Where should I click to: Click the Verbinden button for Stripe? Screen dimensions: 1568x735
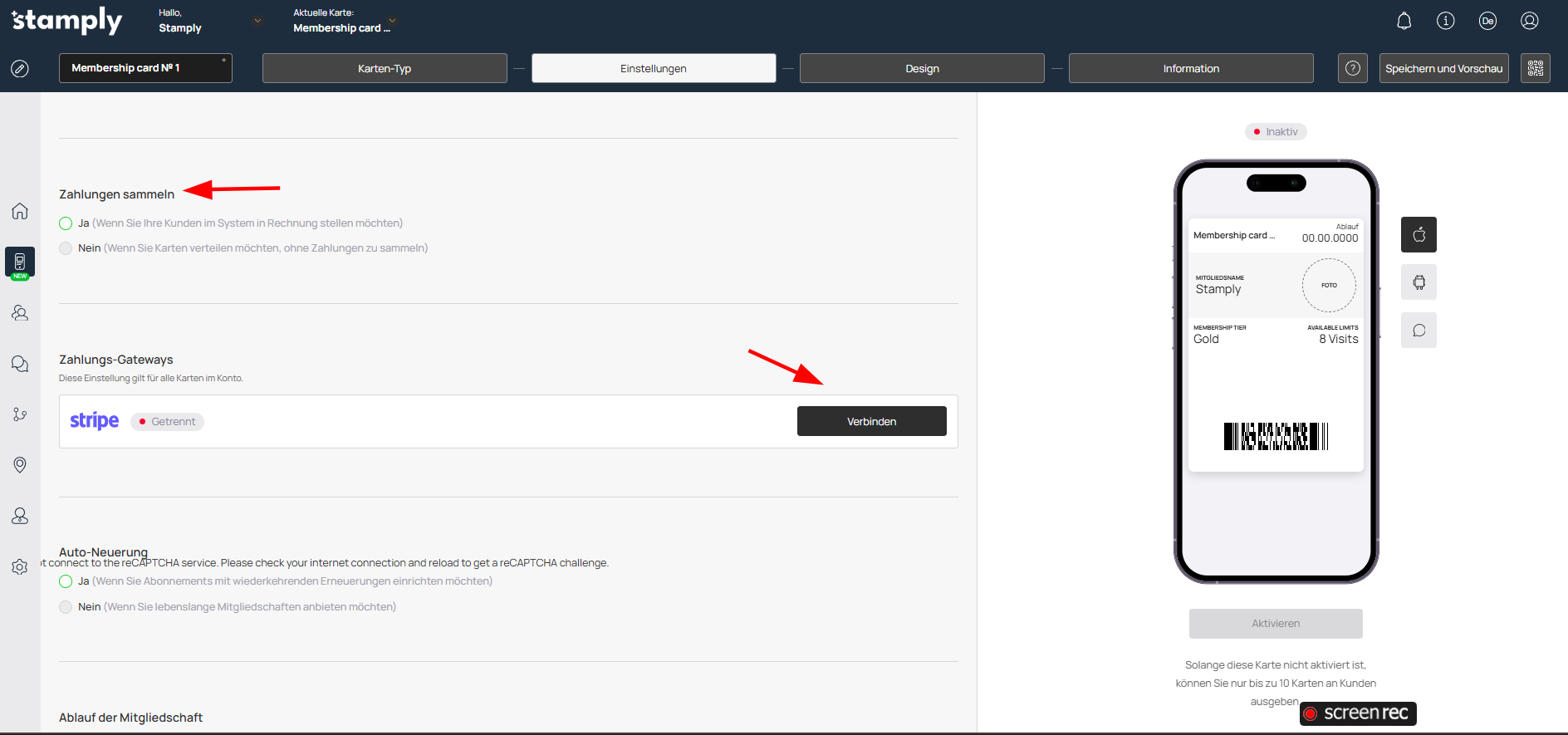pyautogui.click(x=871, y=421)
